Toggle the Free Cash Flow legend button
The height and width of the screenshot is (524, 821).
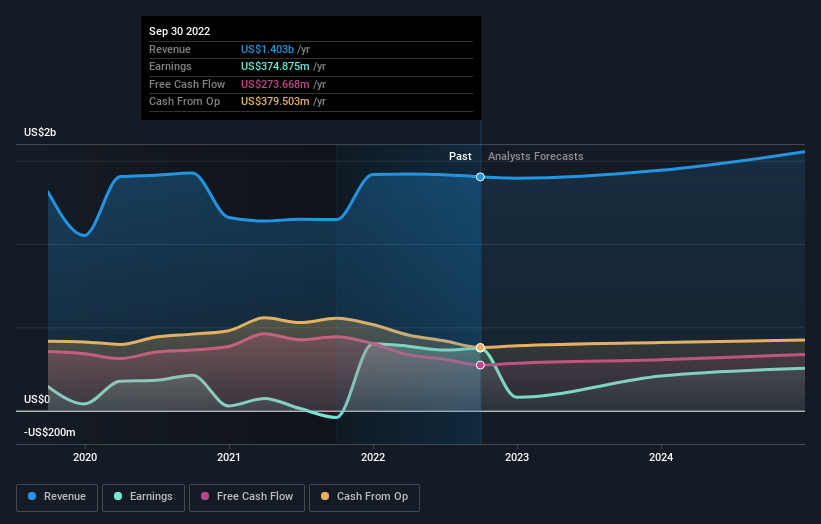click(247, 497)
